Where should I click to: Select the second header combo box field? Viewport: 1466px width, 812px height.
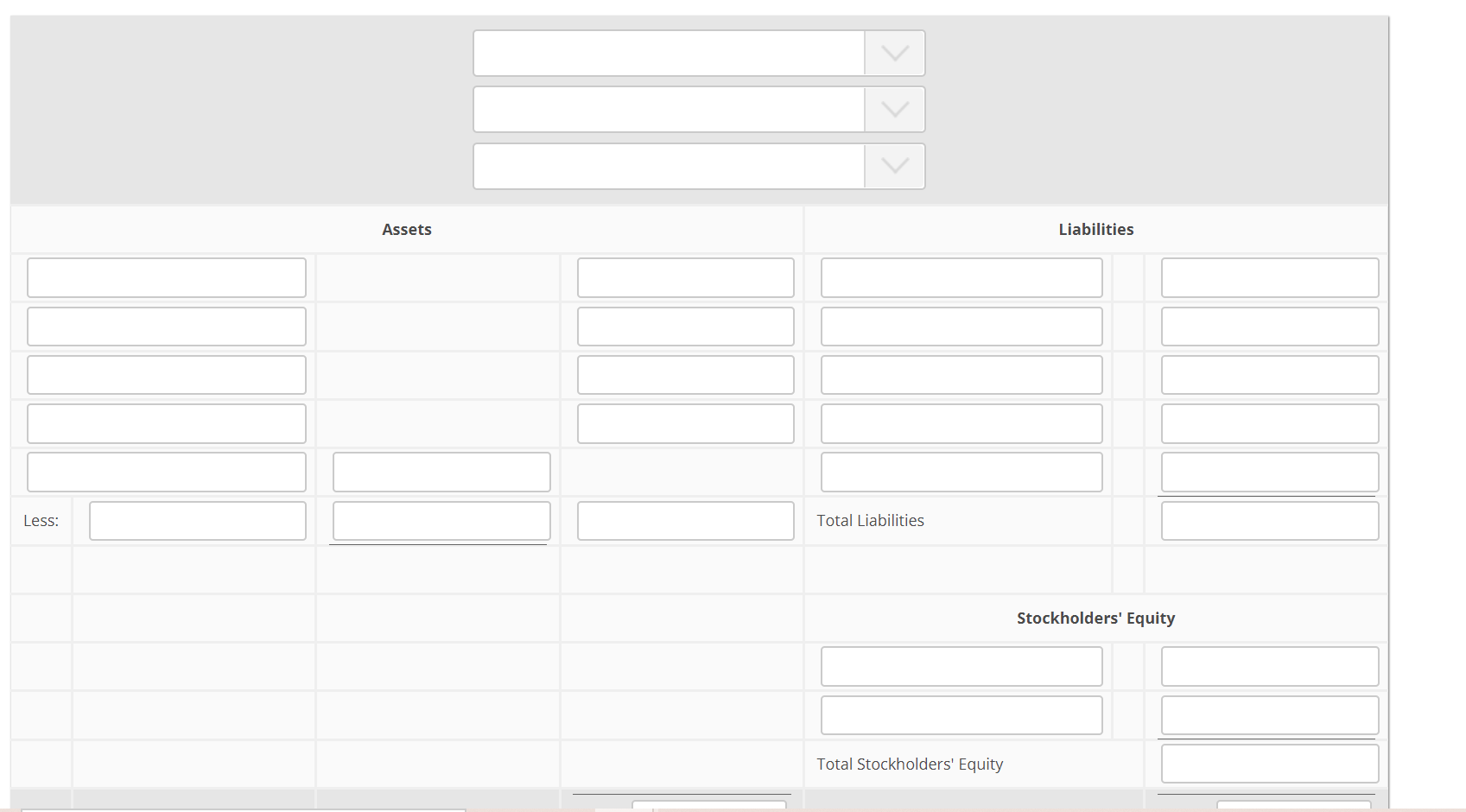699,110
